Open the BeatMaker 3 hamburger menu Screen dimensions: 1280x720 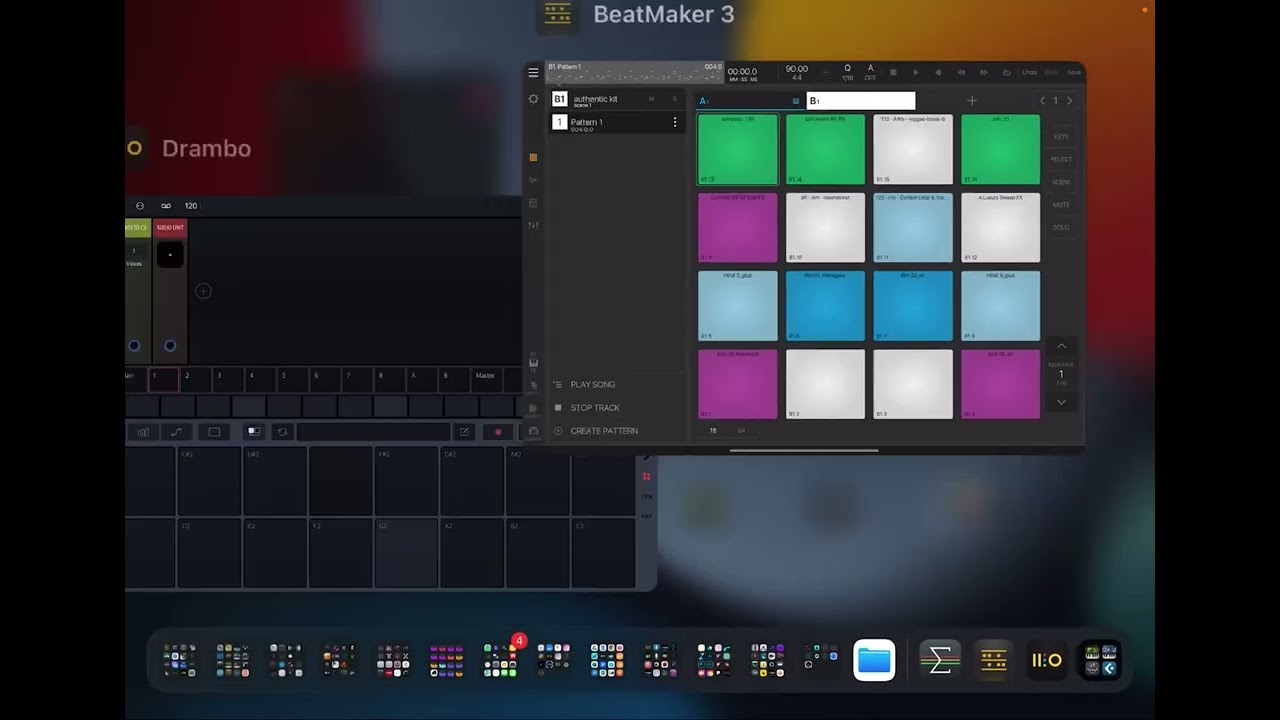[x=533, y=72]
